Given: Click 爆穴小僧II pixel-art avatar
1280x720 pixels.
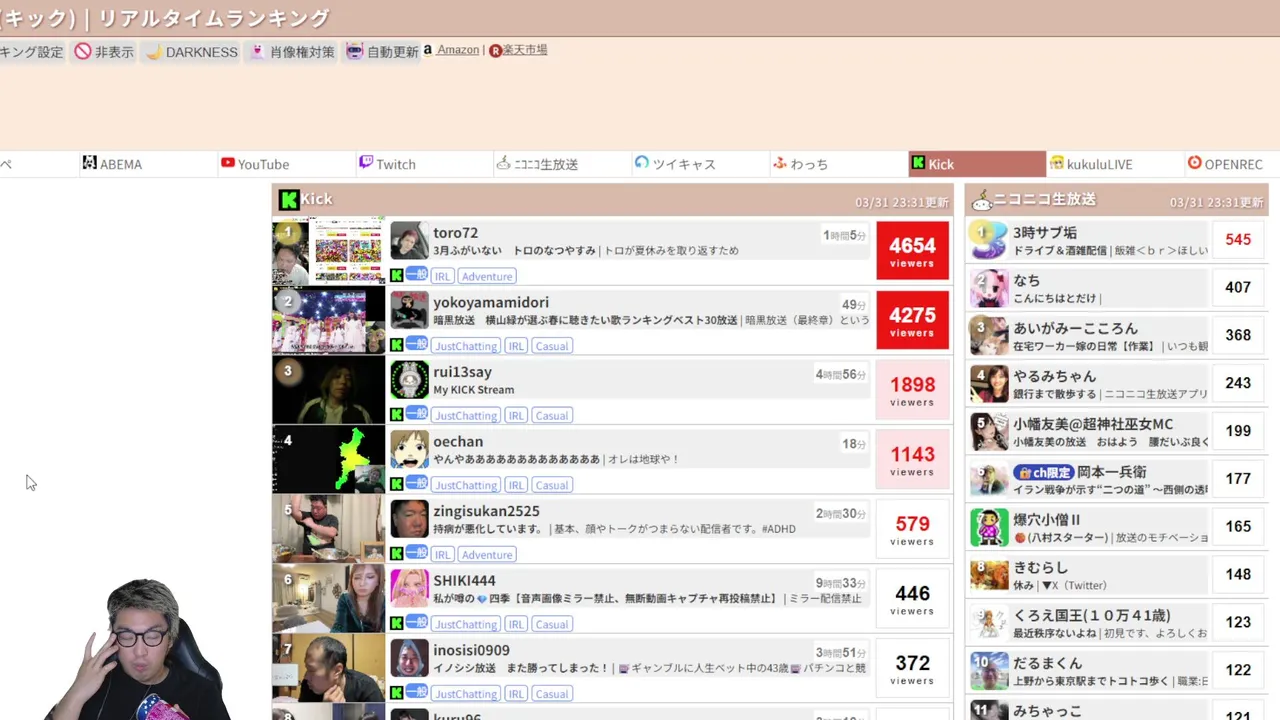Looking at the screenshot, I should pyautogui.click(x=988, y=527).
